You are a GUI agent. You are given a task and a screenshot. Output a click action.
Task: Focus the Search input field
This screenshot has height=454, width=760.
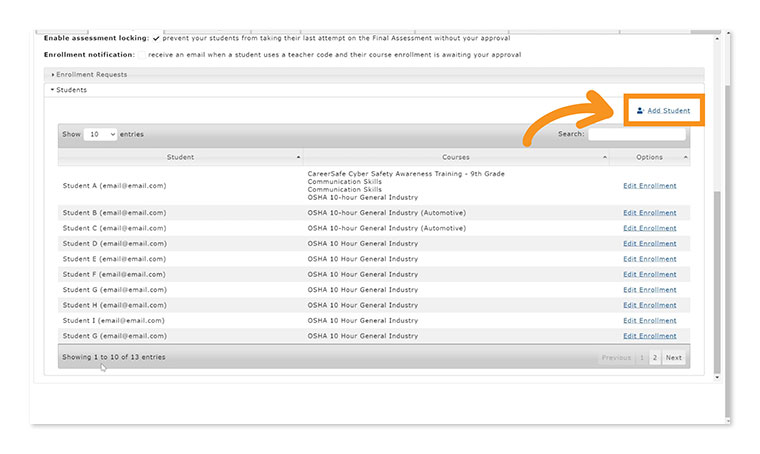pyautogui.click(x=637, y=134)
